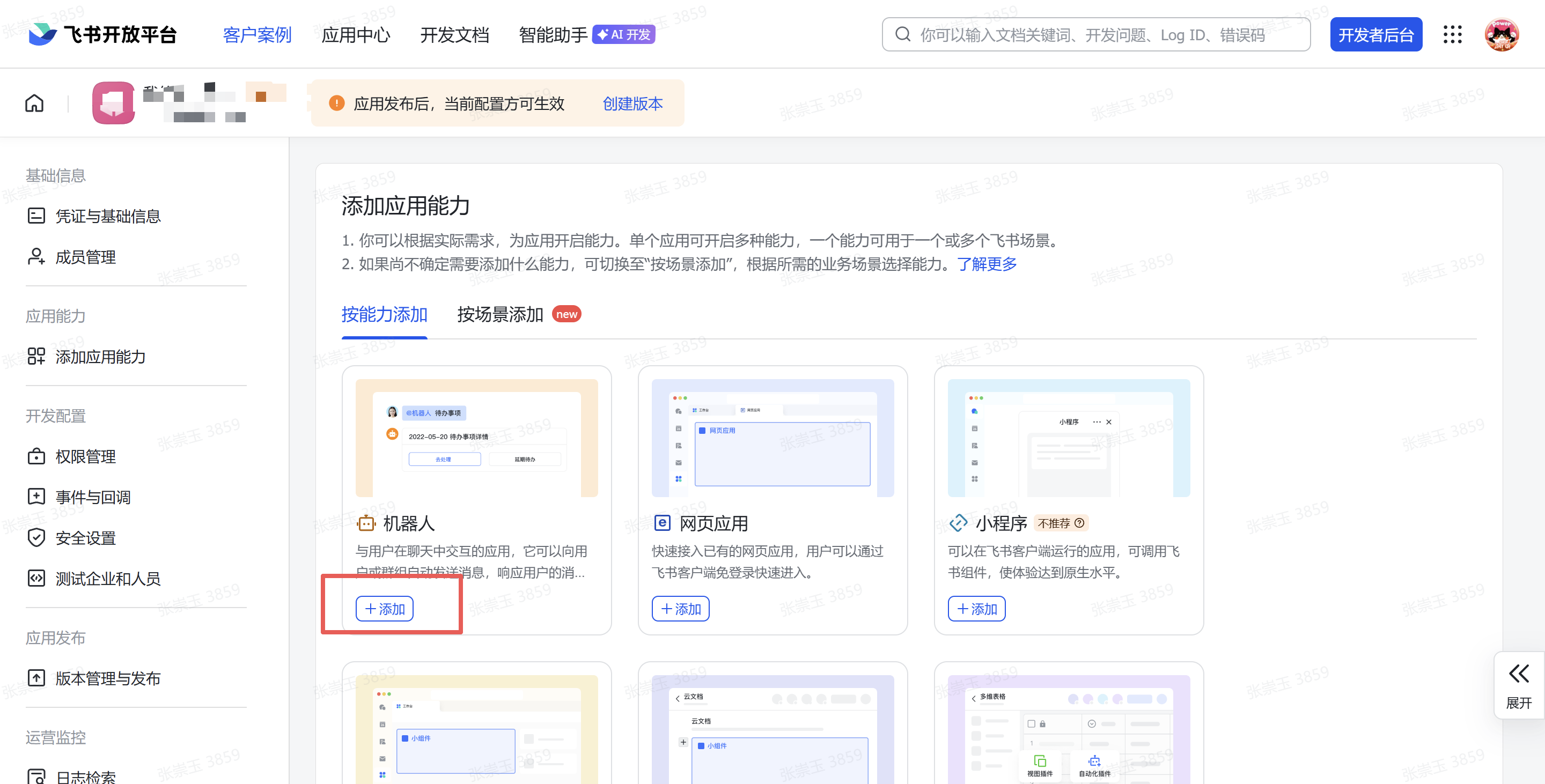Viewport: 1545px width, 784px height.
Task: Open the apps grid menu icon
Action: (x=1452, y=34)
